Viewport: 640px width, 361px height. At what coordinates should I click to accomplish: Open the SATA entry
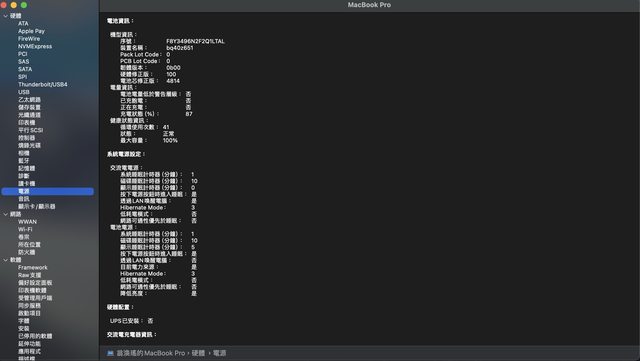pyautogui.click(x=25, y=69)
